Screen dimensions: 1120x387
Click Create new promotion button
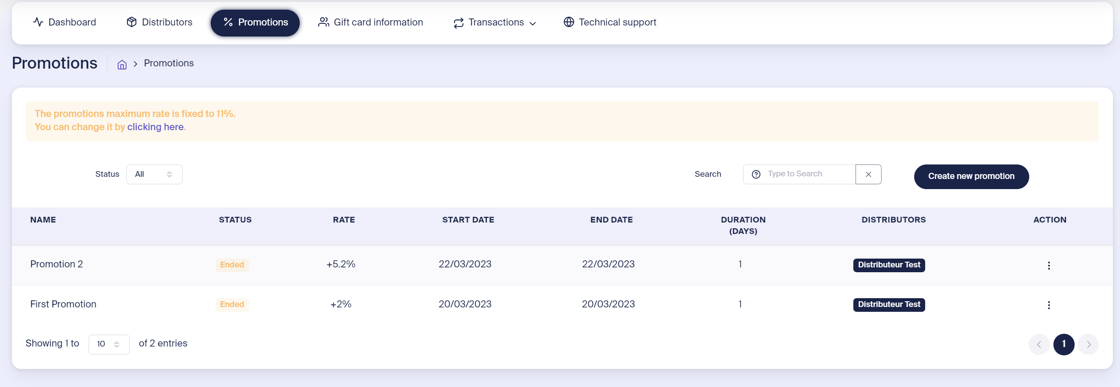971,176
